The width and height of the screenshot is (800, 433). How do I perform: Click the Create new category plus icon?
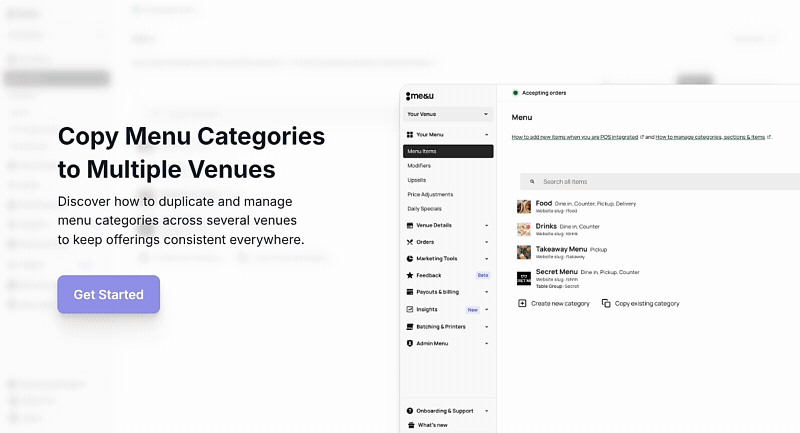tap(522, 303)
